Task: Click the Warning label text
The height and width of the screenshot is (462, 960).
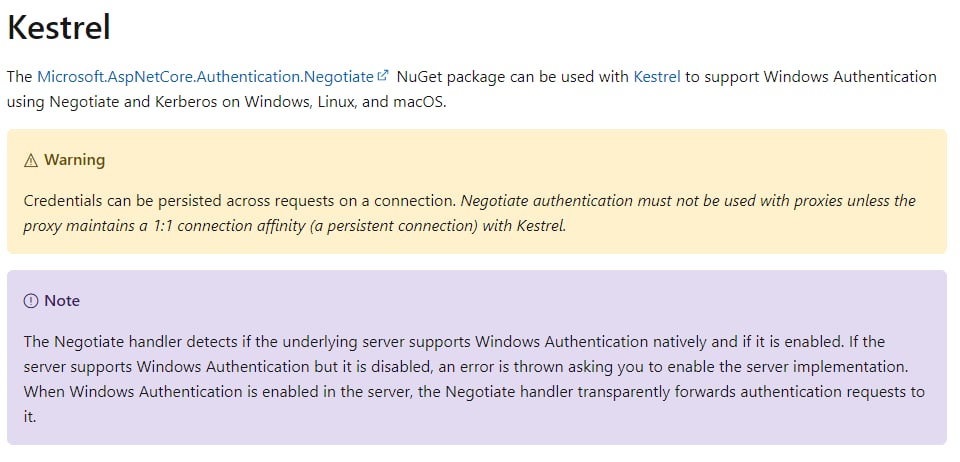Action: [x=75, y=160]
